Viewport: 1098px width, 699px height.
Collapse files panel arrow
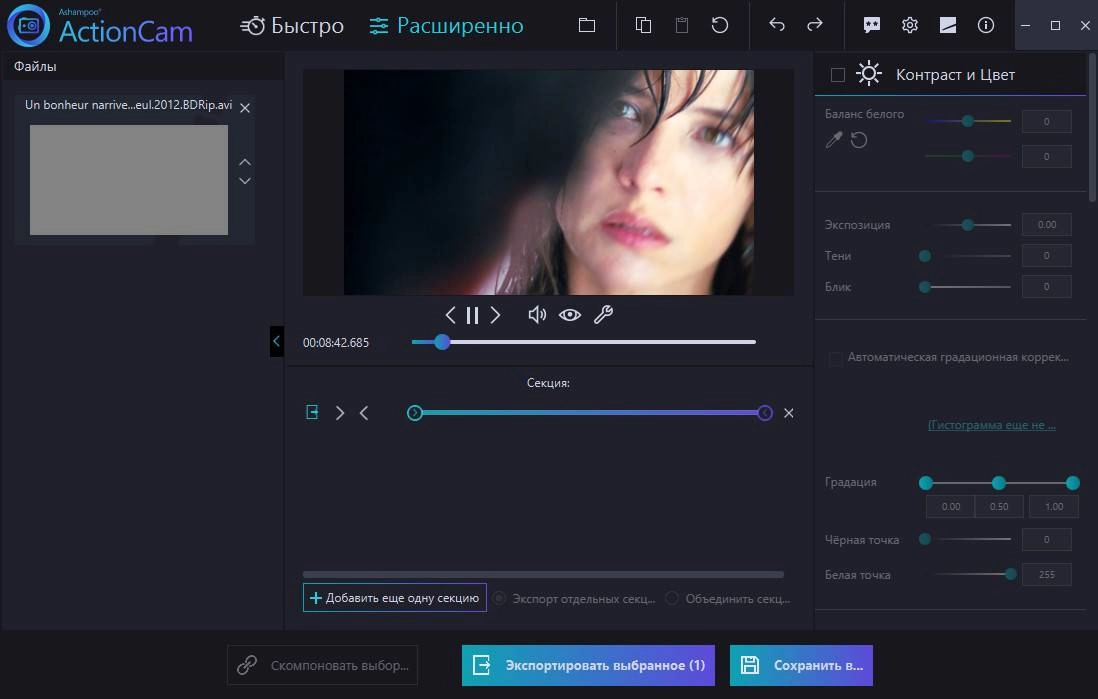coord(277,341)
